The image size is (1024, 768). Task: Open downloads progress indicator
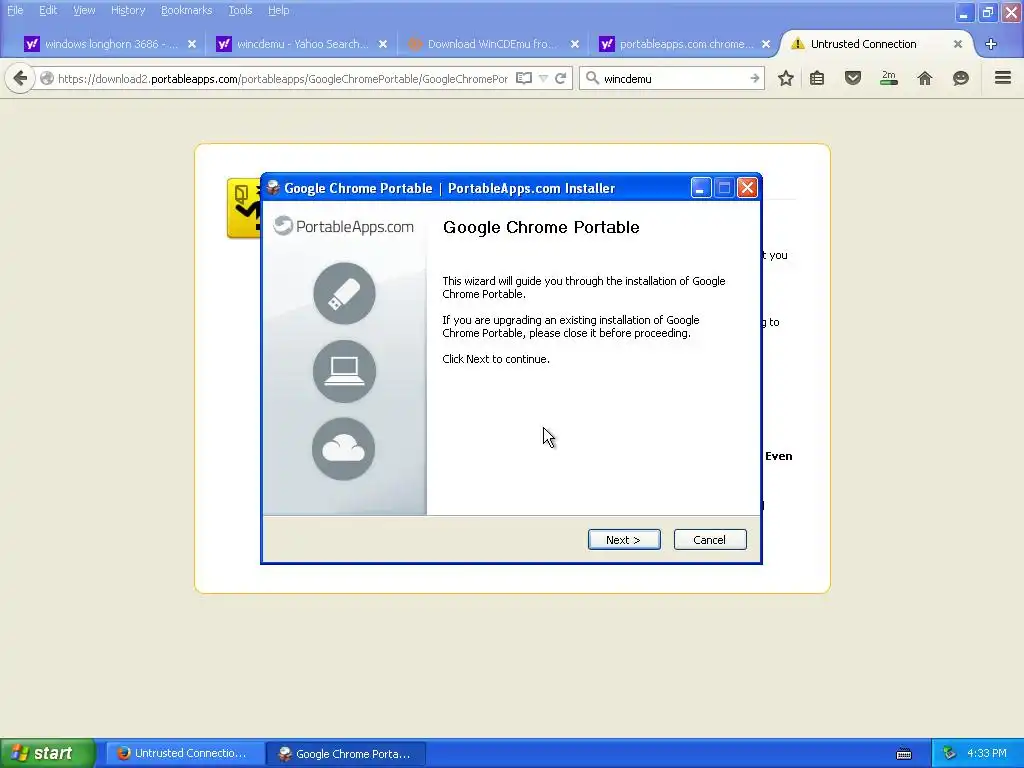click(889, 78)
